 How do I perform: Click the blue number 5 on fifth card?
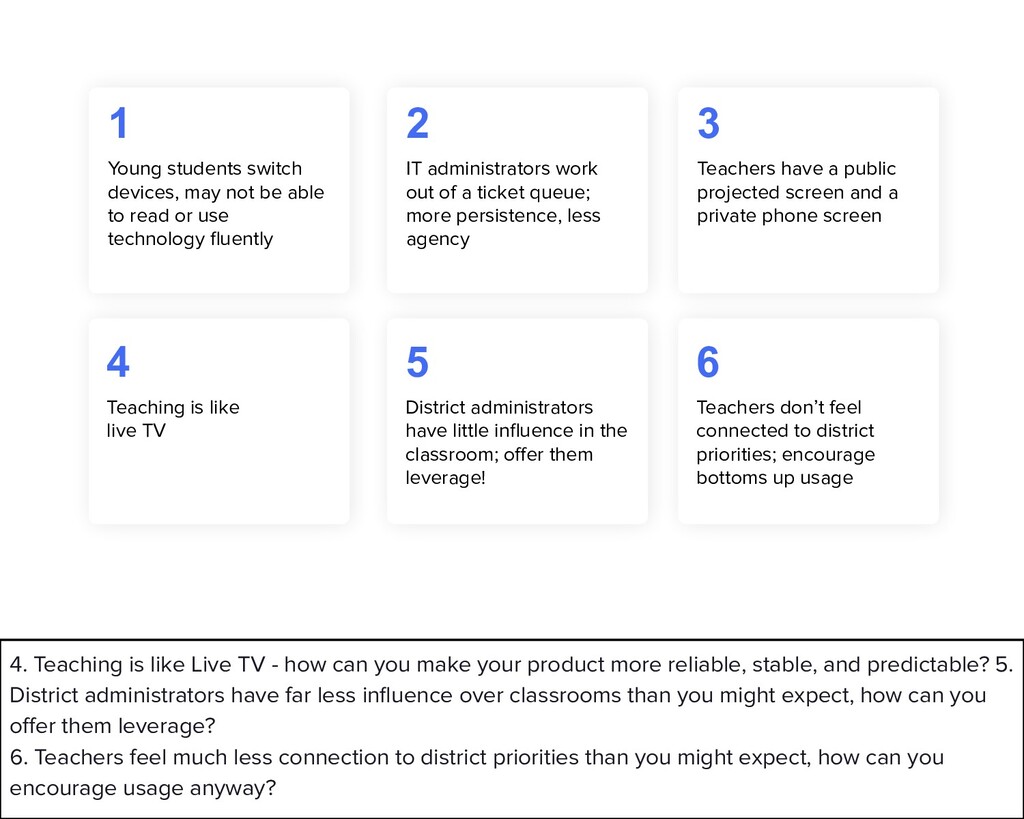(x=417, y=362)
